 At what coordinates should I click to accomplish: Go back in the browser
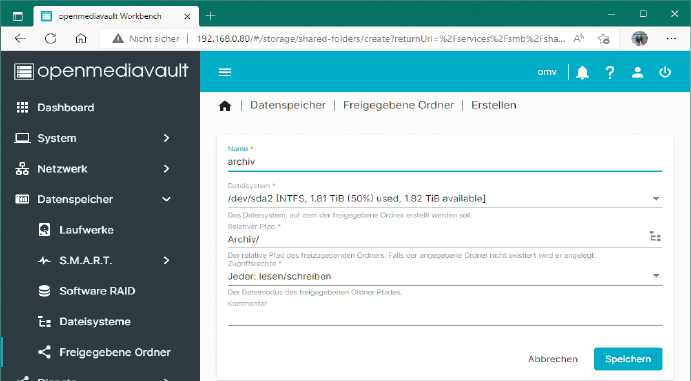(20, 39)
